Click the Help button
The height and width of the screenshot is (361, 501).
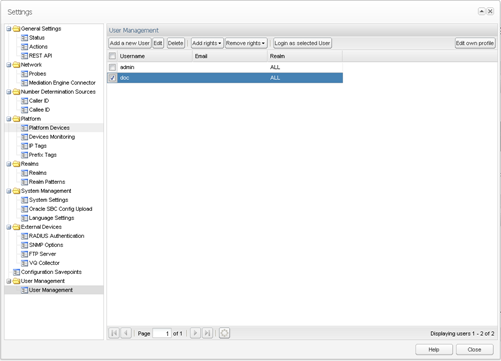[x=434, y=349]
